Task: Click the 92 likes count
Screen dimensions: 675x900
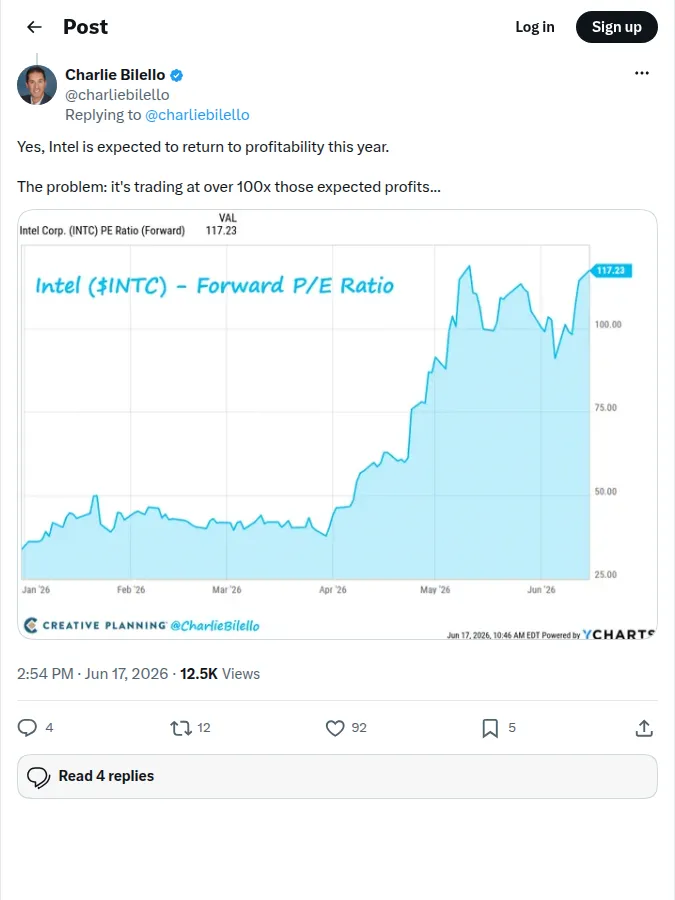Action: click(x=359, y=728)
